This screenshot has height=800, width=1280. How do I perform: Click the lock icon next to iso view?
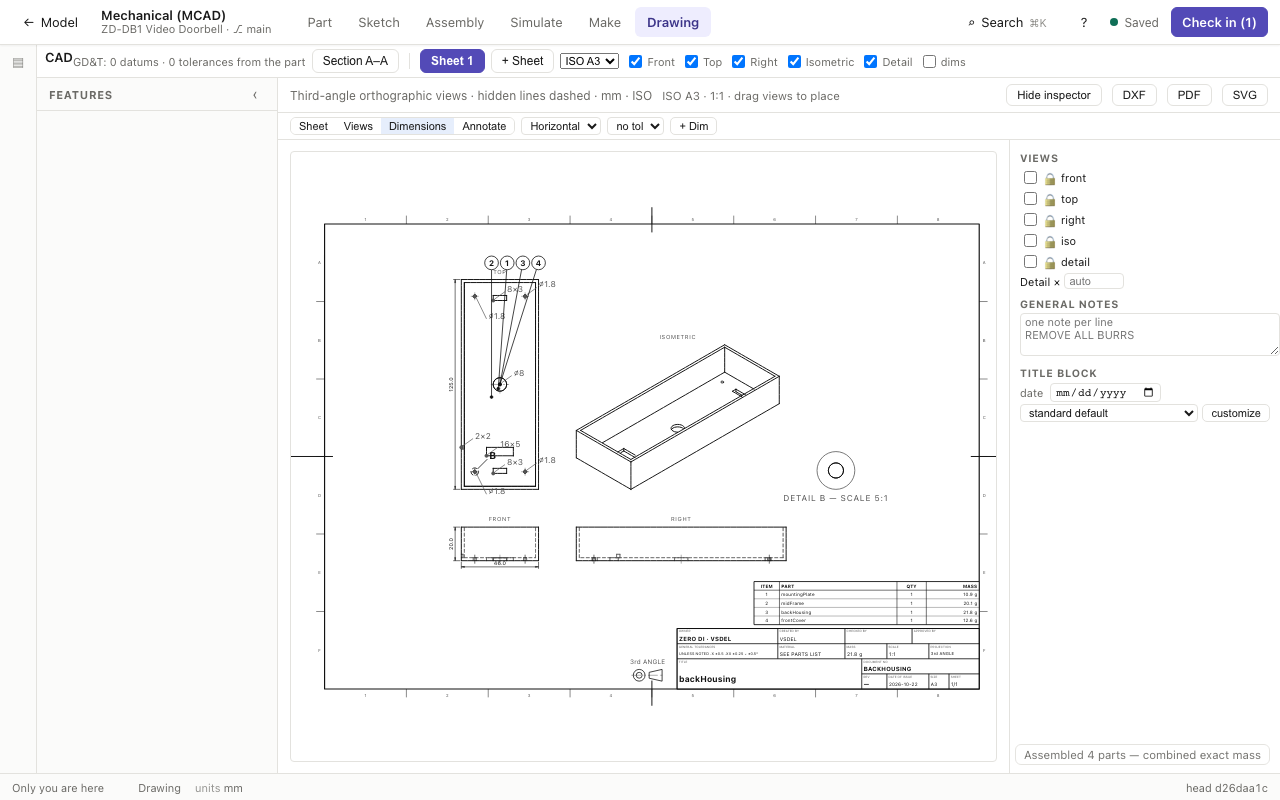1050,242
